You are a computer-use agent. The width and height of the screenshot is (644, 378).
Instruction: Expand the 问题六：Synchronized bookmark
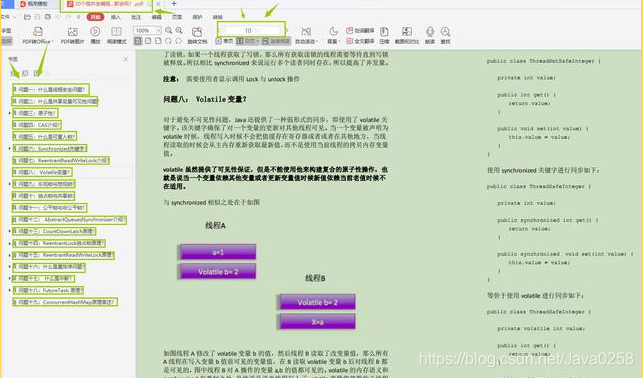(x=9, y=148)
